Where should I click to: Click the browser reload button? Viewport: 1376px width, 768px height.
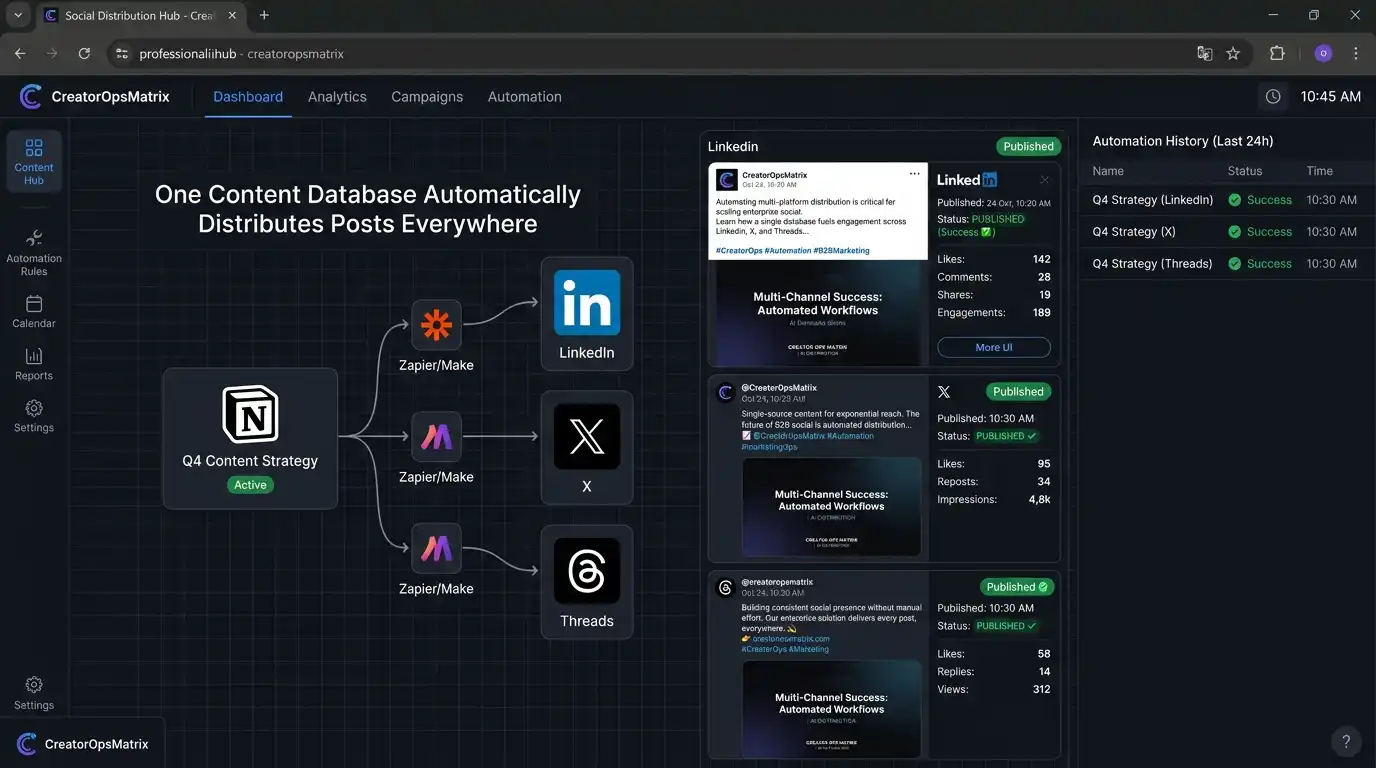[84, 54]
